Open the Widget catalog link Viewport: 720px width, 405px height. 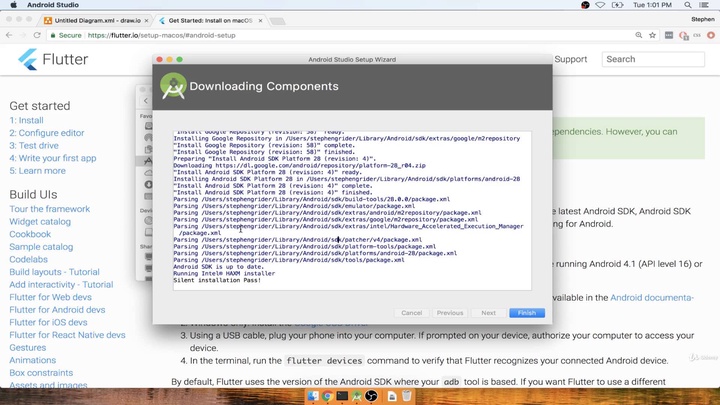(x=40, y=221)
